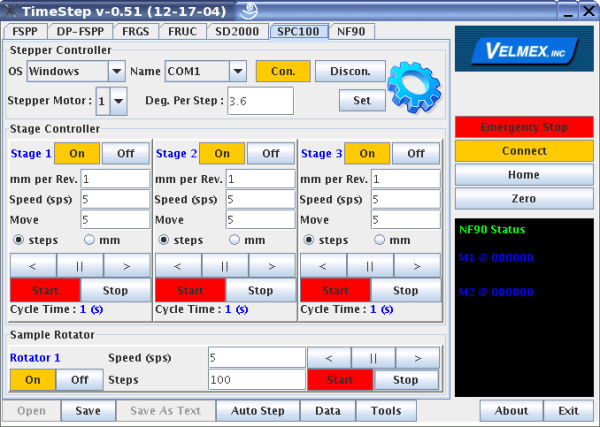Pause Rotator 1 with || button
The height and width of the screenshot is (427, 600).
pyautogui.click(x=373, y=358)
